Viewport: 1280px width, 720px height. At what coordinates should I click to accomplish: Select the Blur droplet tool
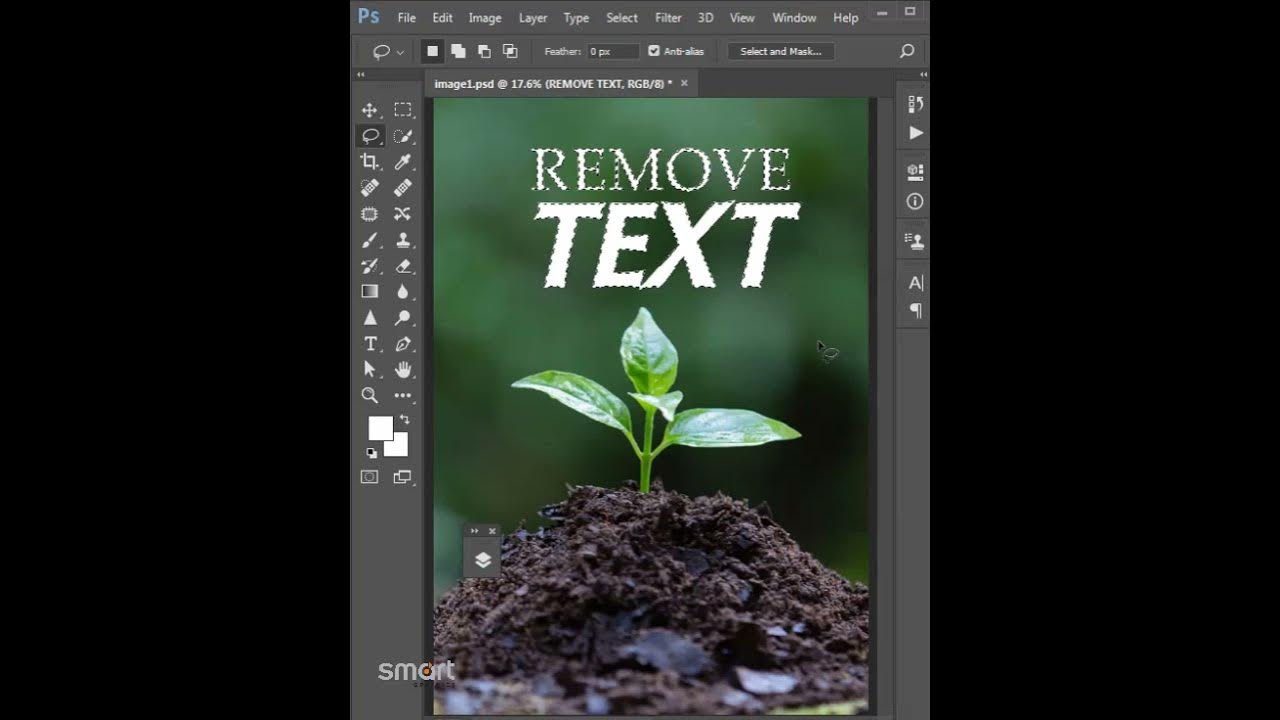click(403, 292)
